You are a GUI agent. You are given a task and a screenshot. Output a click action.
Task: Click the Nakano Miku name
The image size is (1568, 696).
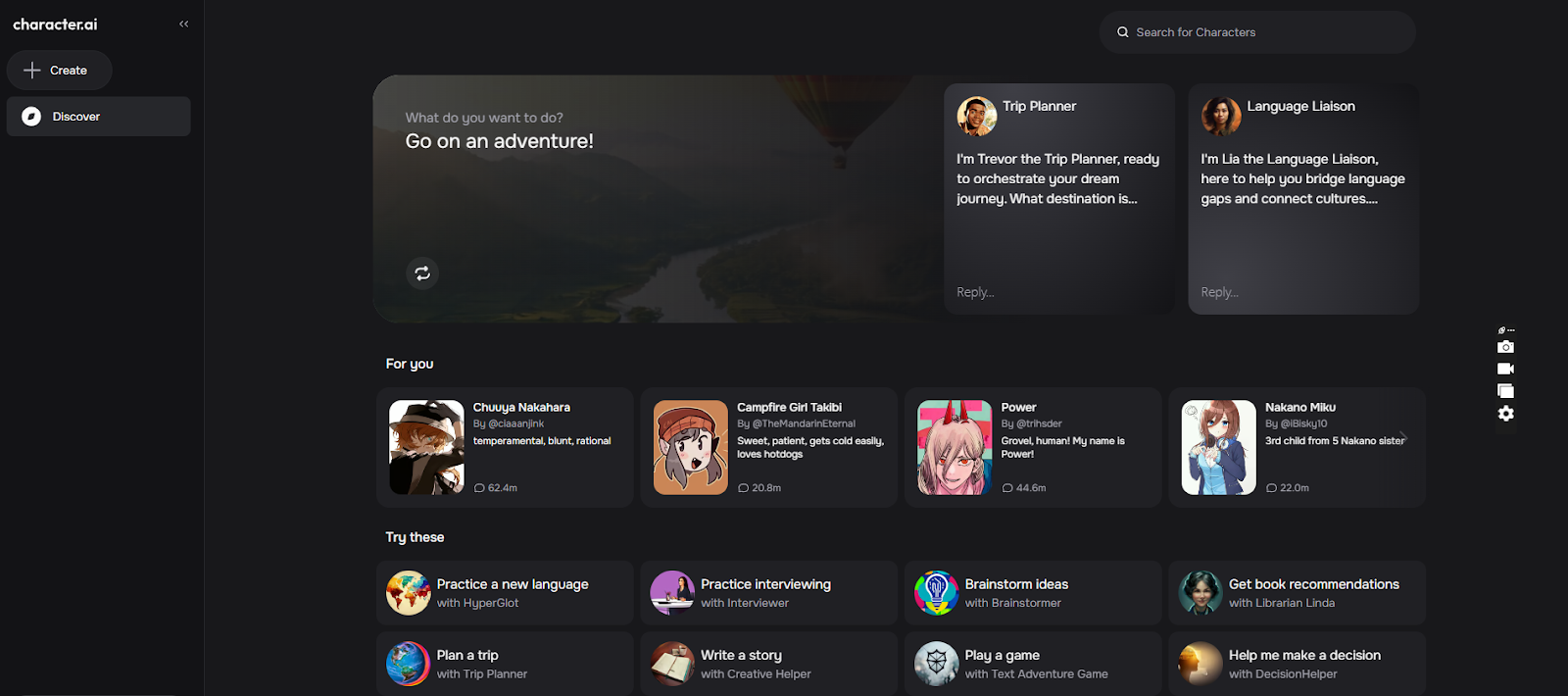tap(1300, 408)
